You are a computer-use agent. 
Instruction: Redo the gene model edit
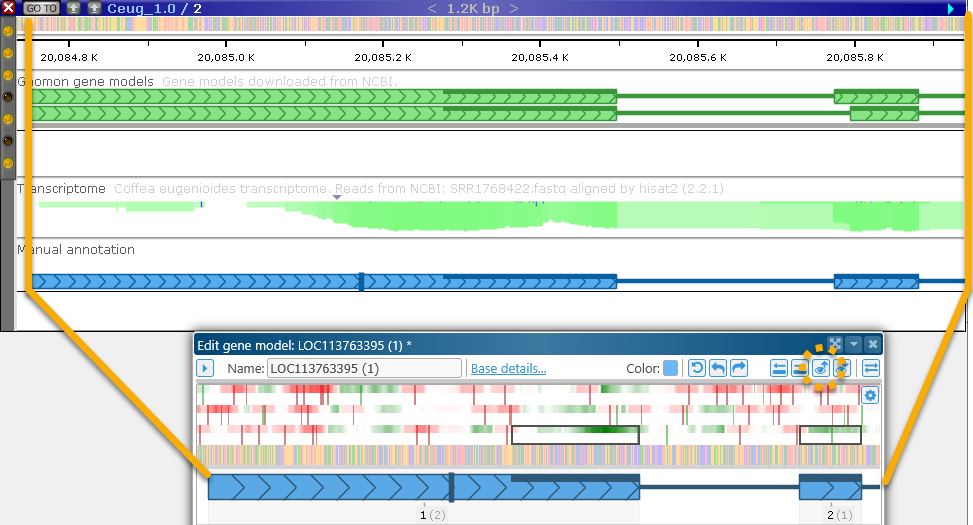(x=739, y=368)
